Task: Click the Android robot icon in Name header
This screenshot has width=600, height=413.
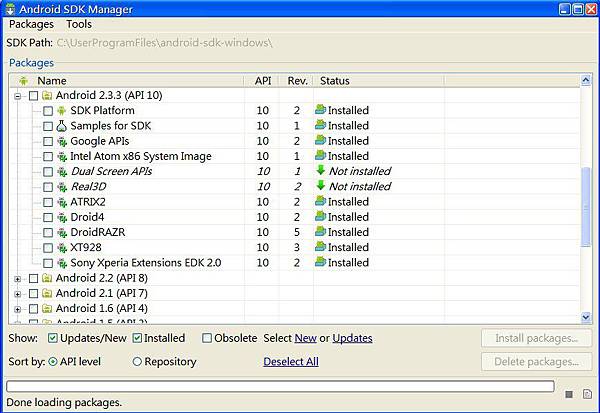Action: [23, 81]
